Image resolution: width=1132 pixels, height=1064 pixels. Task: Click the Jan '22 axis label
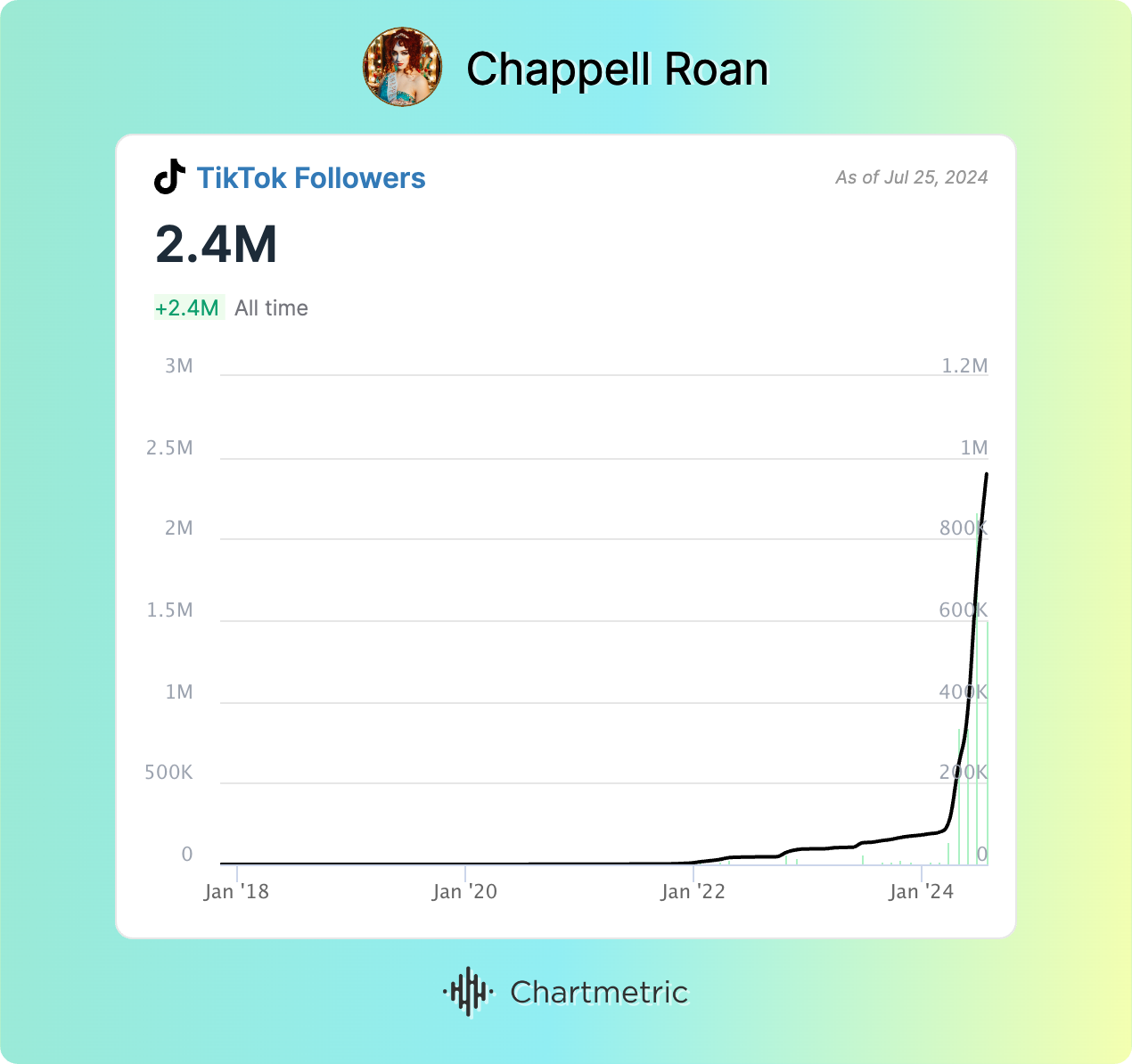(x=693, y=892)
